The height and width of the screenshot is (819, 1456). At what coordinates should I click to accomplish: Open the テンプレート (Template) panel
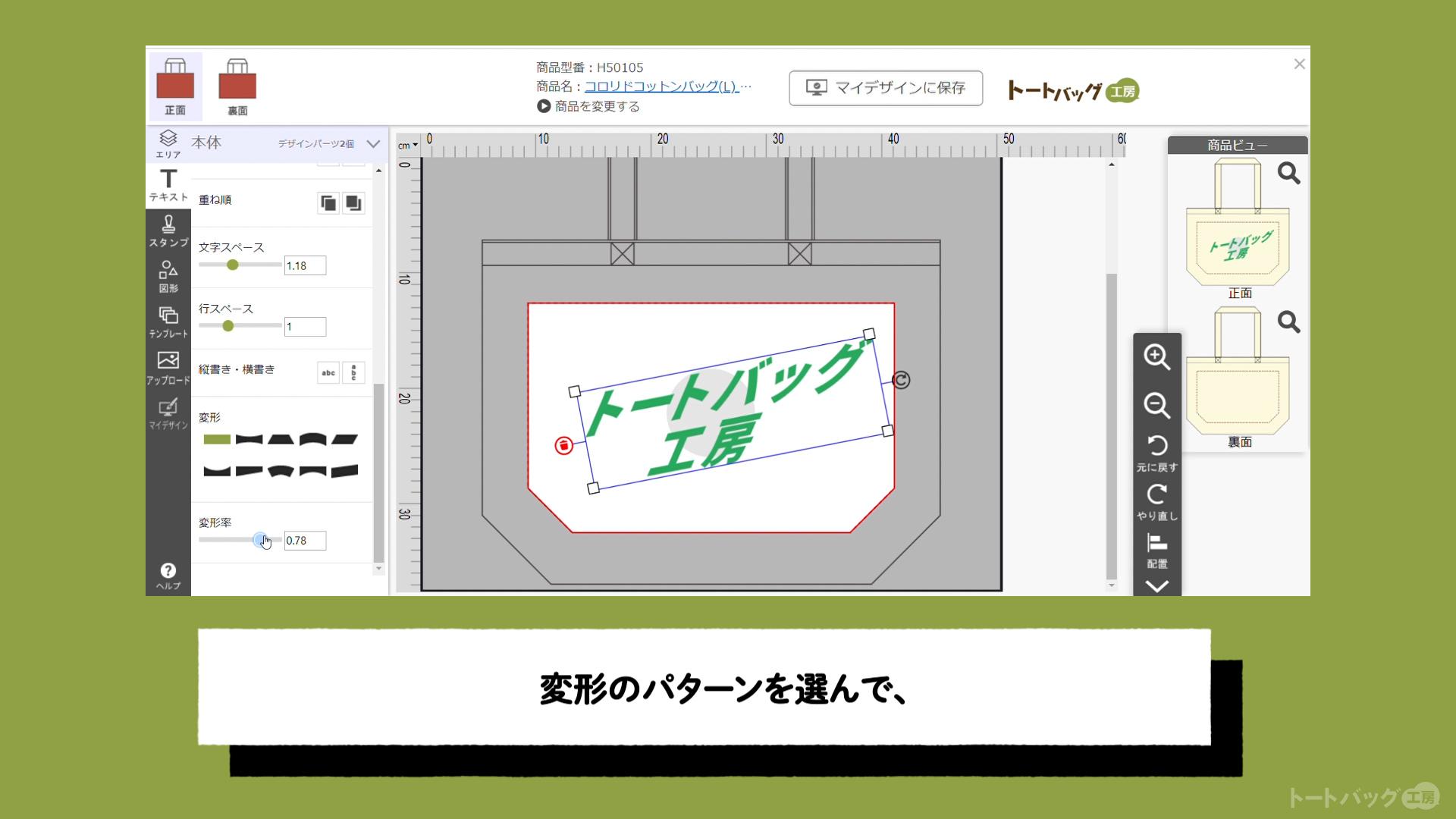pyautogui.click(x=168, y=322)
